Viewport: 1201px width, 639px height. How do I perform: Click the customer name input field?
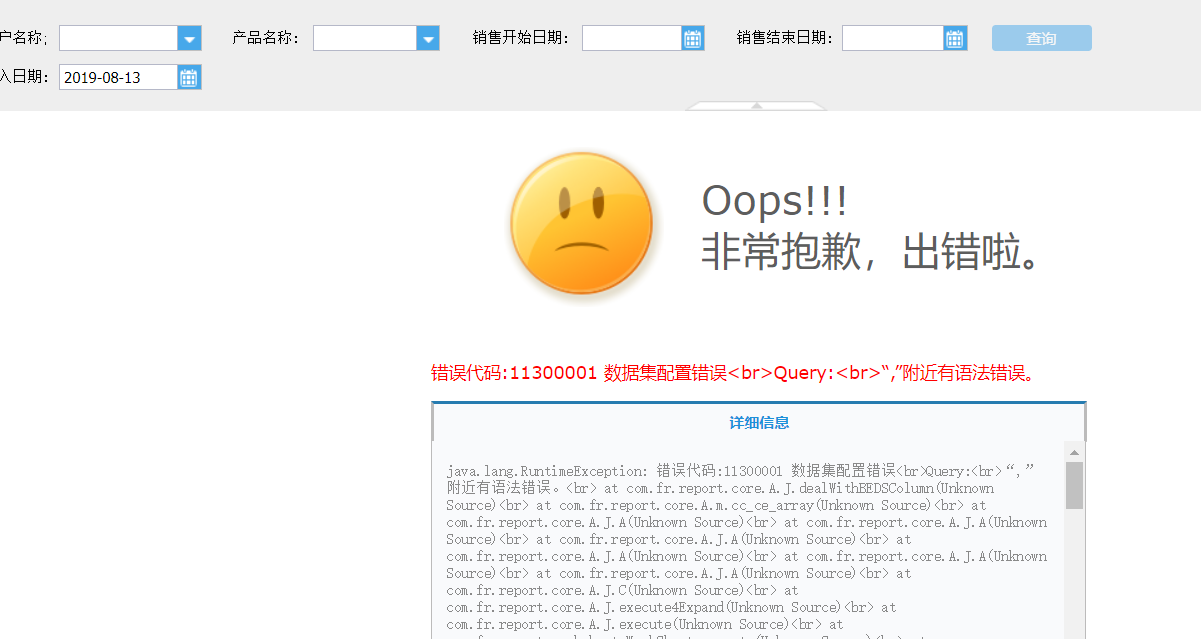(118, 38)
